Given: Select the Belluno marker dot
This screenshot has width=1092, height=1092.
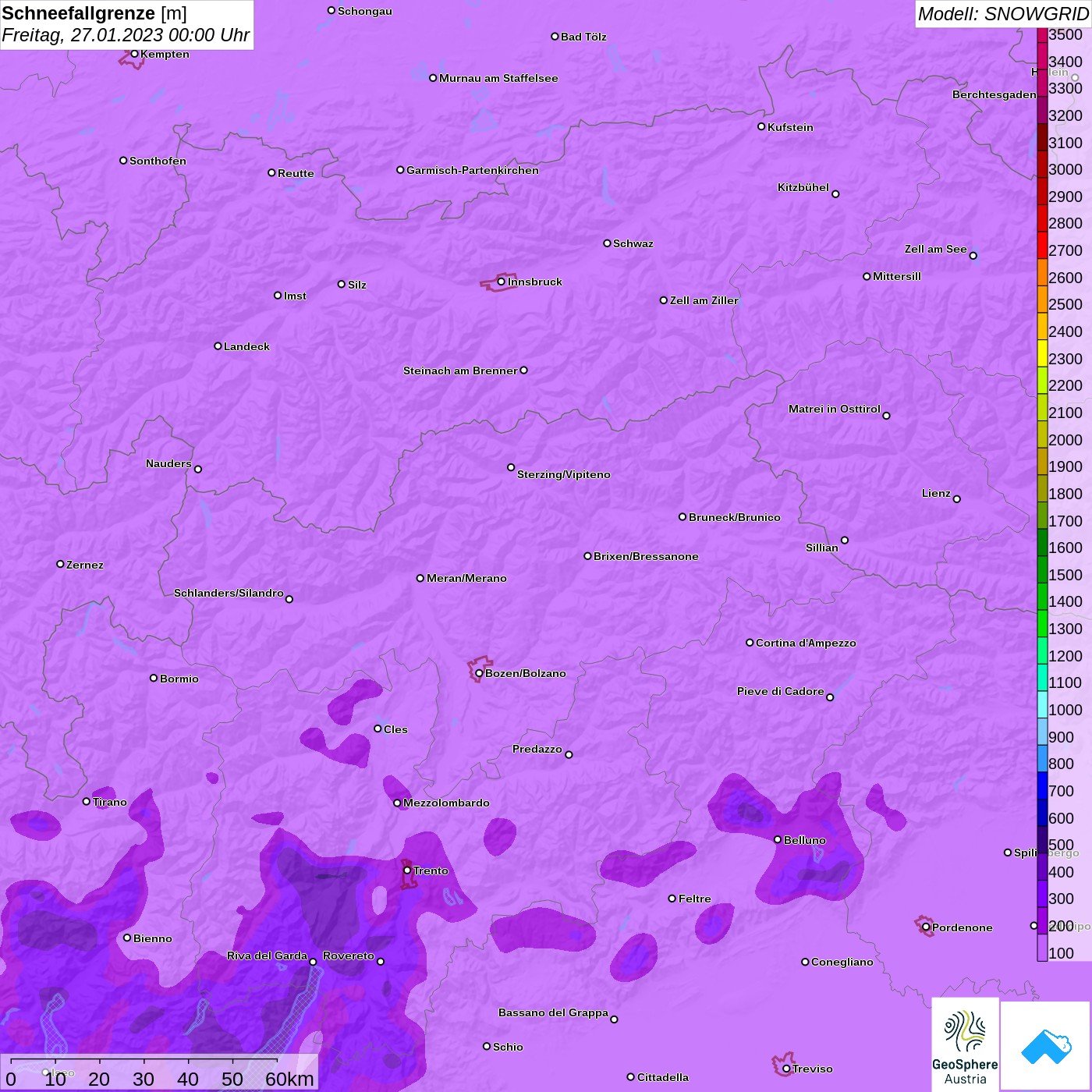Looking at the screenshot, I should [x=777, y=839].
